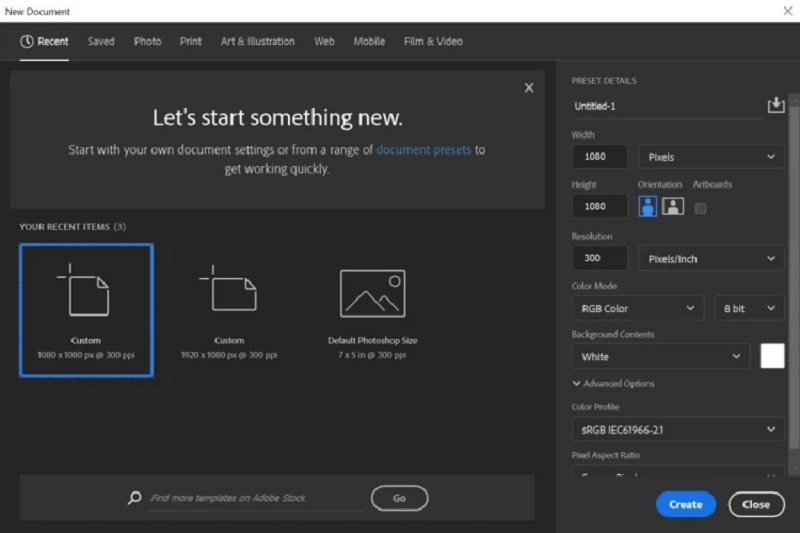Click the magnifier icon in Adobe Stock search
The width and height of the screenshot is (800, 533).
[135, 498]
